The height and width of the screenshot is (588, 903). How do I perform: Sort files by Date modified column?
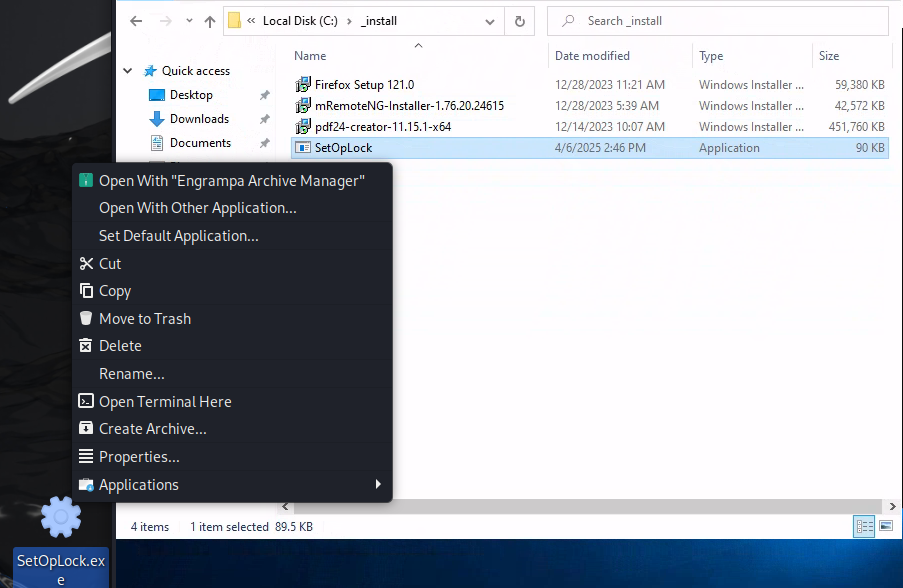(x=592, y=56)
